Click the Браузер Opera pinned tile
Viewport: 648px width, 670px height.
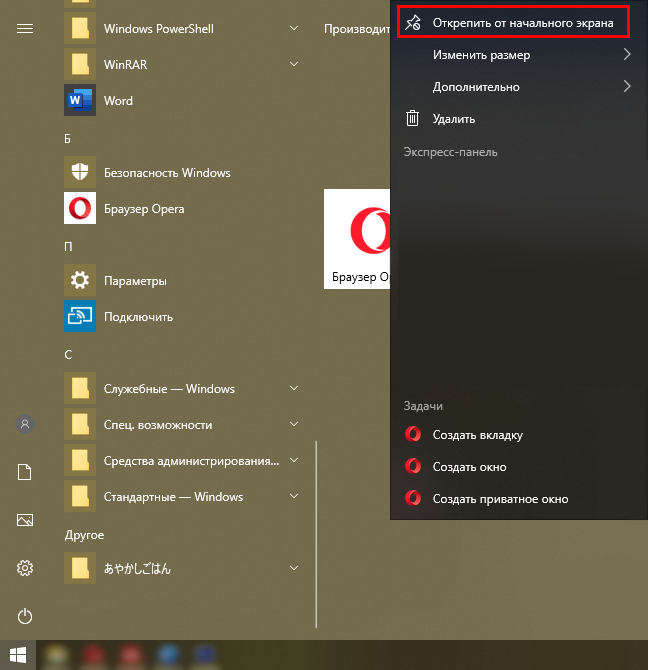tap(357, 239)
